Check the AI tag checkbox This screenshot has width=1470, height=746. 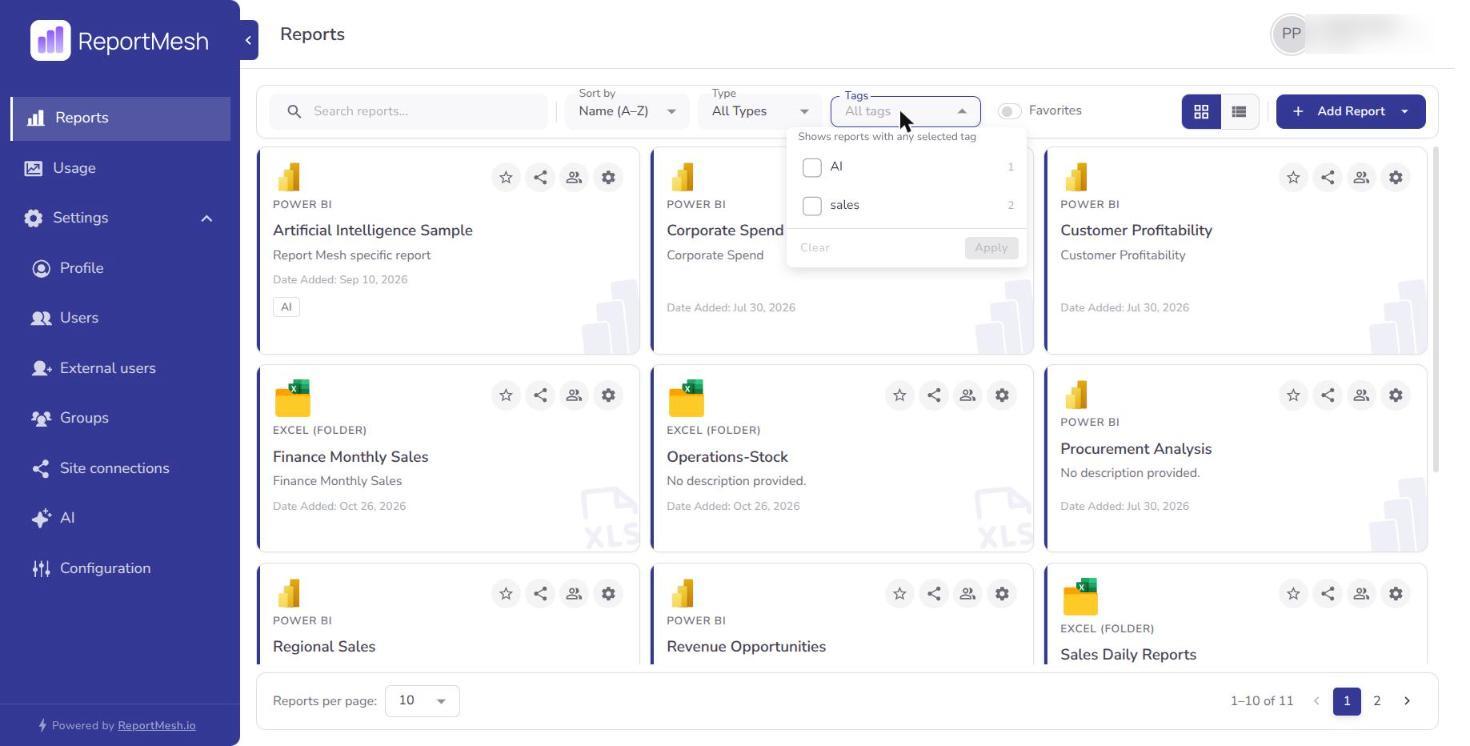click(812, 167)
